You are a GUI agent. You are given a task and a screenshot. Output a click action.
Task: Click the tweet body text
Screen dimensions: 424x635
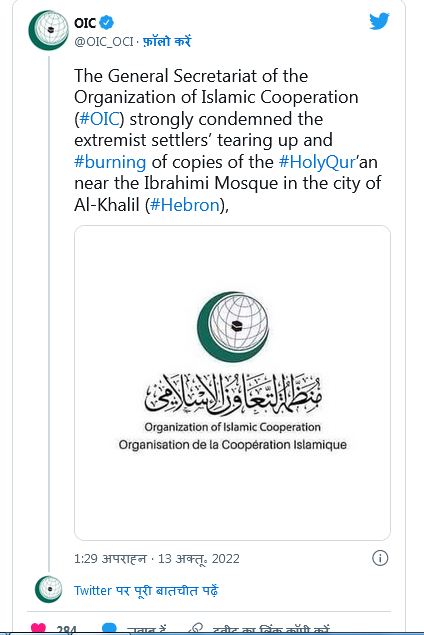tap(227, 141)
